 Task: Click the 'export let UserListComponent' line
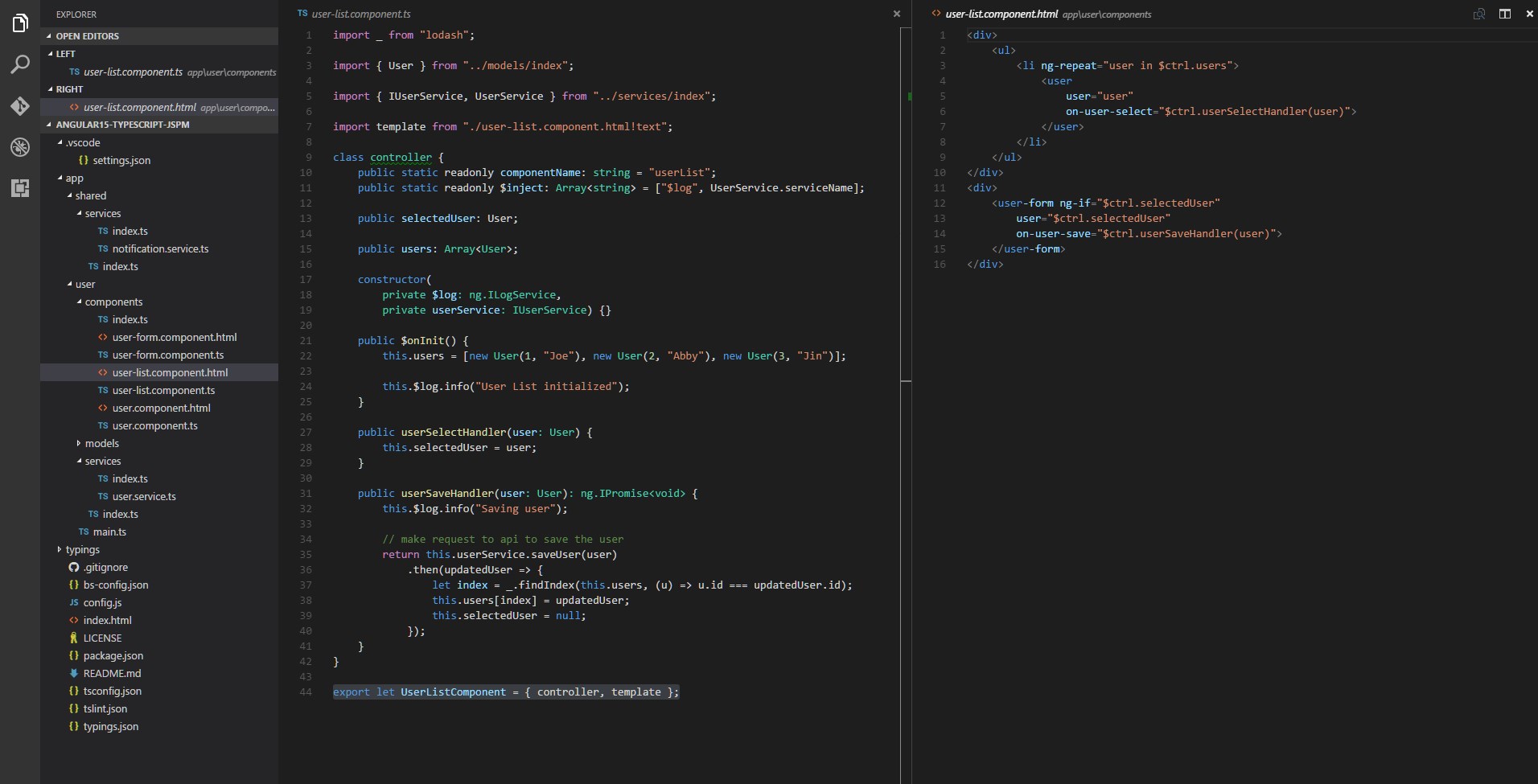tap(506, 692)
